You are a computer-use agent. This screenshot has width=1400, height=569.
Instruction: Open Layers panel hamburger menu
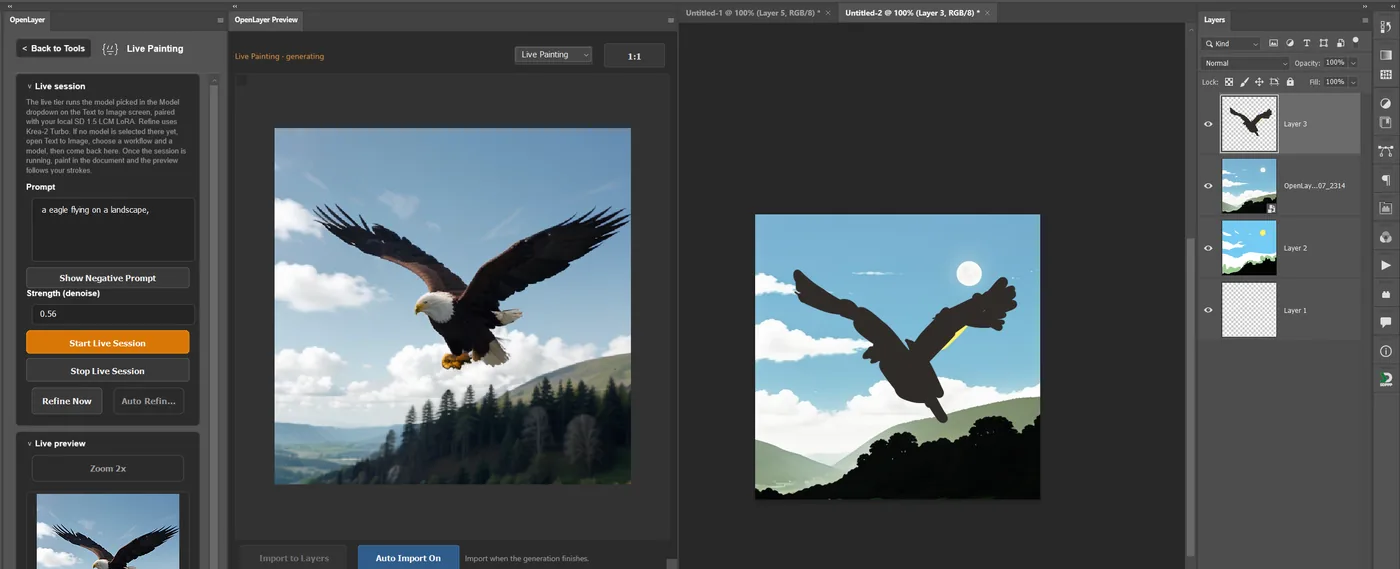pos(1365,20)
